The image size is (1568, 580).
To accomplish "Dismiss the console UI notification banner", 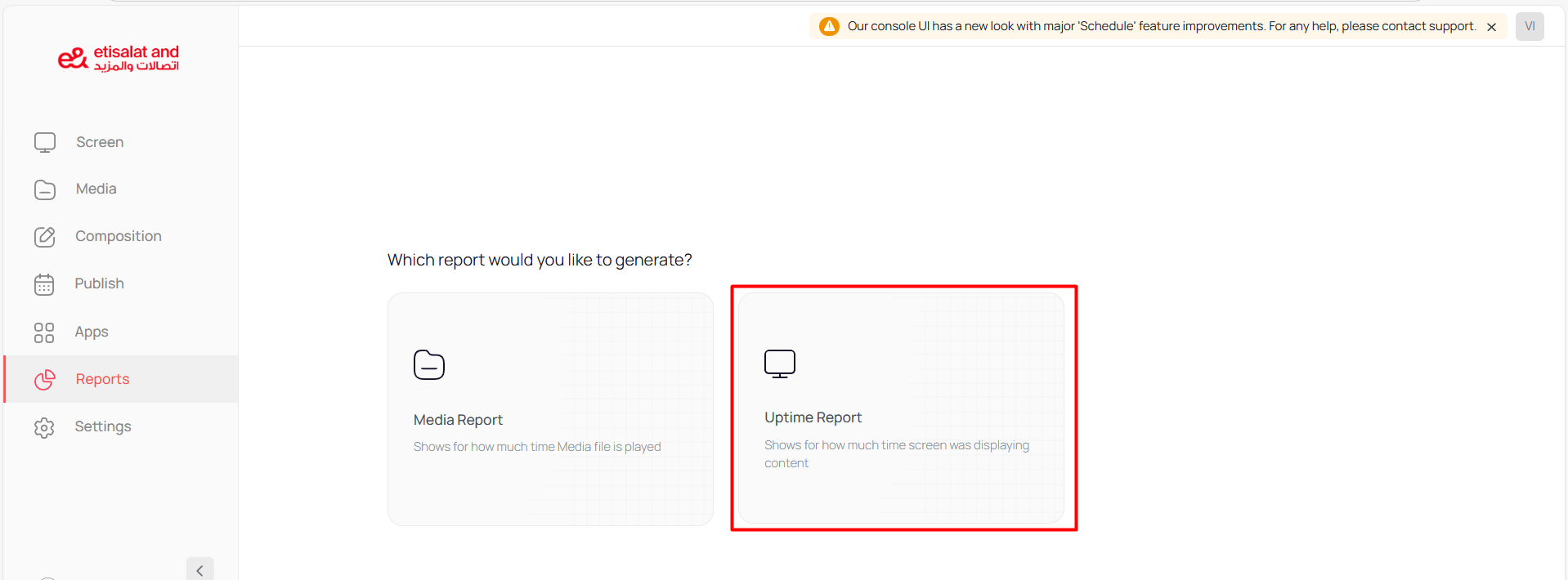I will pyautogui.click(x=1491, y=27).
